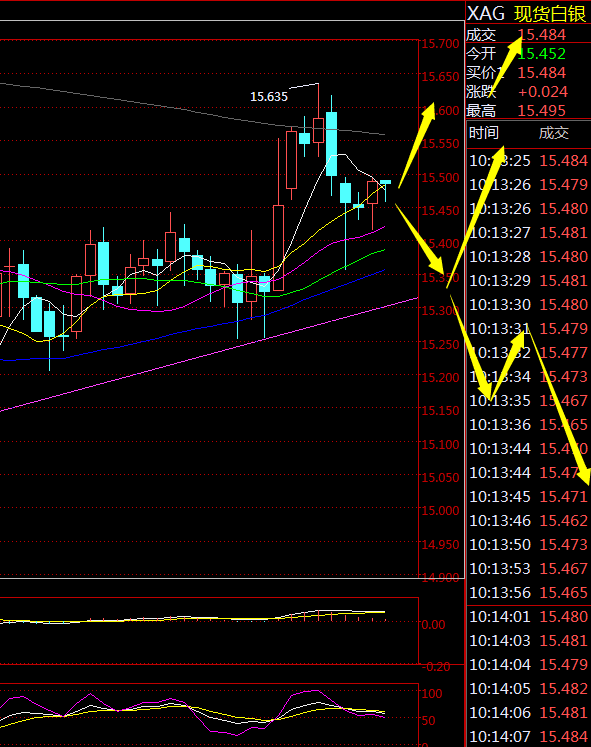The height and width of the screenshot is (747, 591).
Task: Select the 10:13:50 trade at 15.473
Action: click(x=529, y=545)
